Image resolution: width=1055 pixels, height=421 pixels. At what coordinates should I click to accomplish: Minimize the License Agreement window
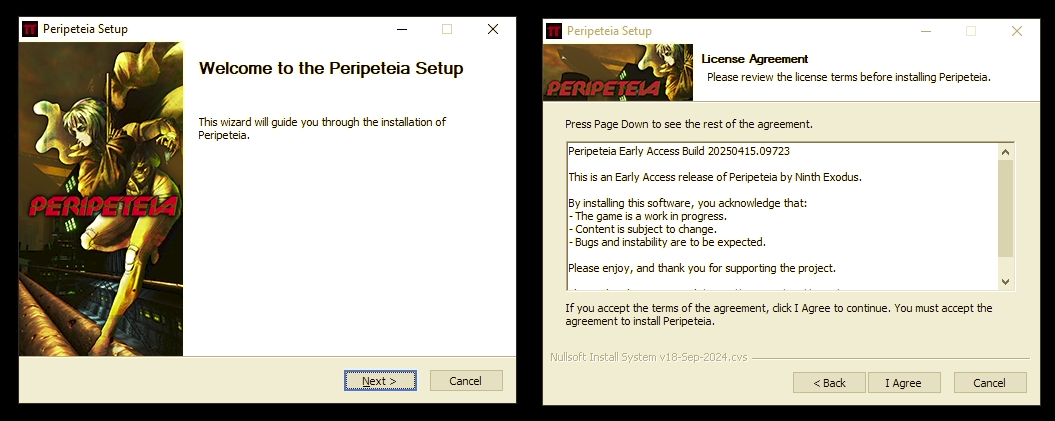click(926, 31)
